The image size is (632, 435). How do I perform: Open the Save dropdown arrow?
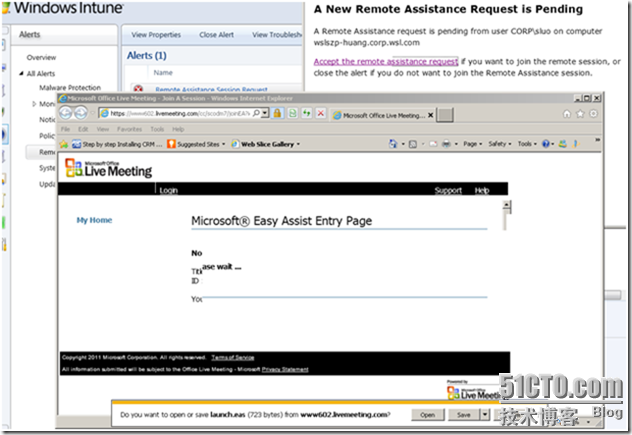tap(485, 414)
